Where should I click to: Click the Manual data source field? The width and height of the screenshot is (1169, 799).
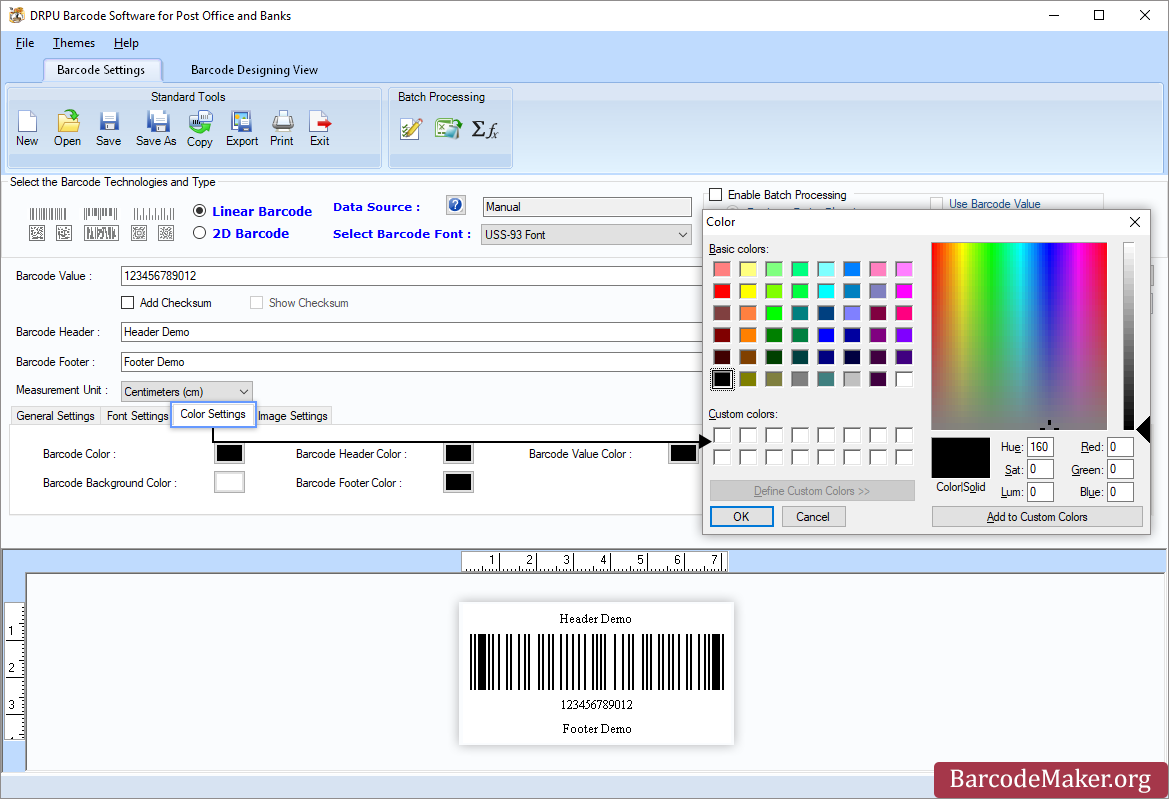(587, 206)
